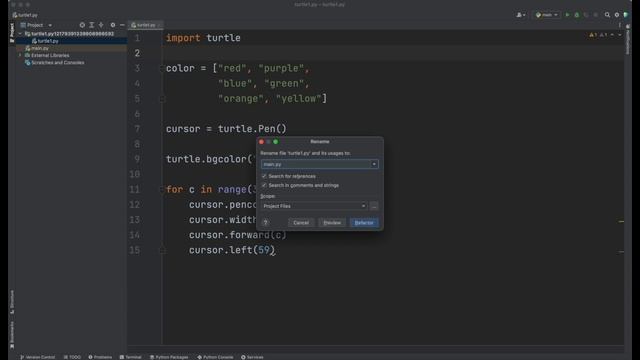Click the yellow warning stripe on editor scrollbar
The height and width of the screenshot is (360, 640).
(621, 222)
